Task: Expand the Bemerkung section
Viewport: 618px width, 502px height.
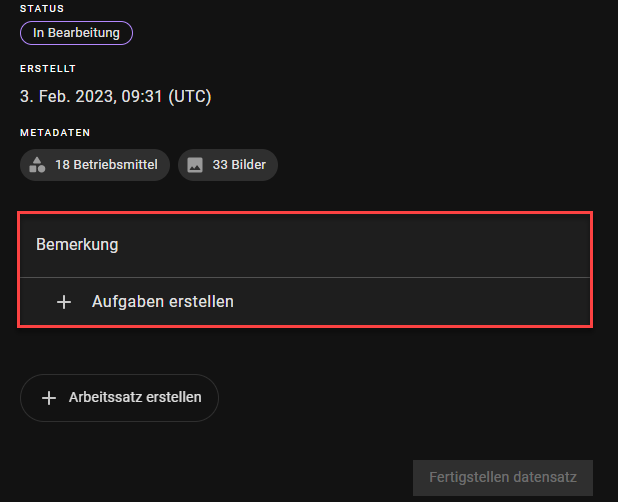Action: click(305, 244)
